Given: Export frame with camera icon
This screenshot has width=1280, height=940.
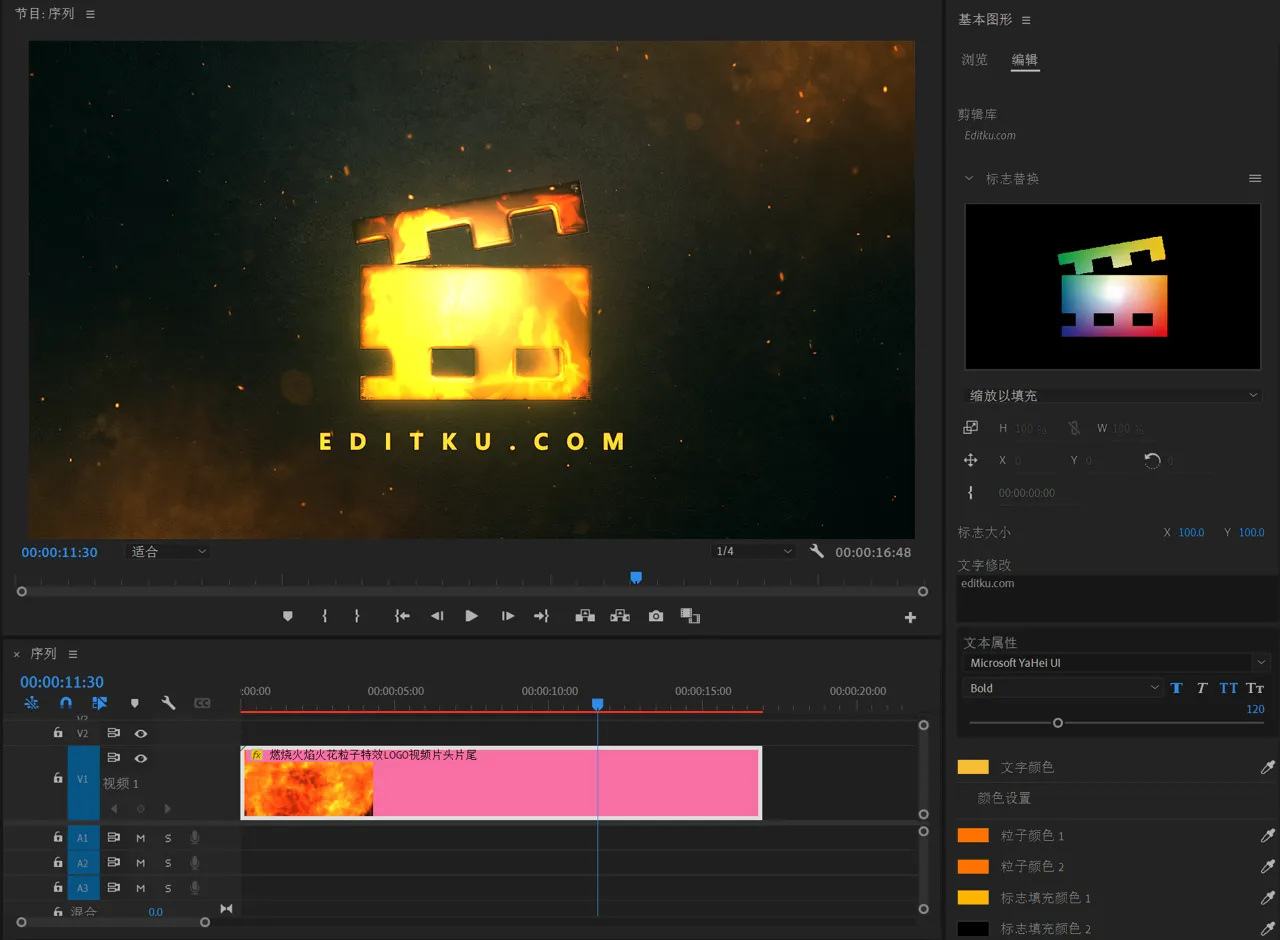Looking at the screenshot, I should (x=656, y=617).
